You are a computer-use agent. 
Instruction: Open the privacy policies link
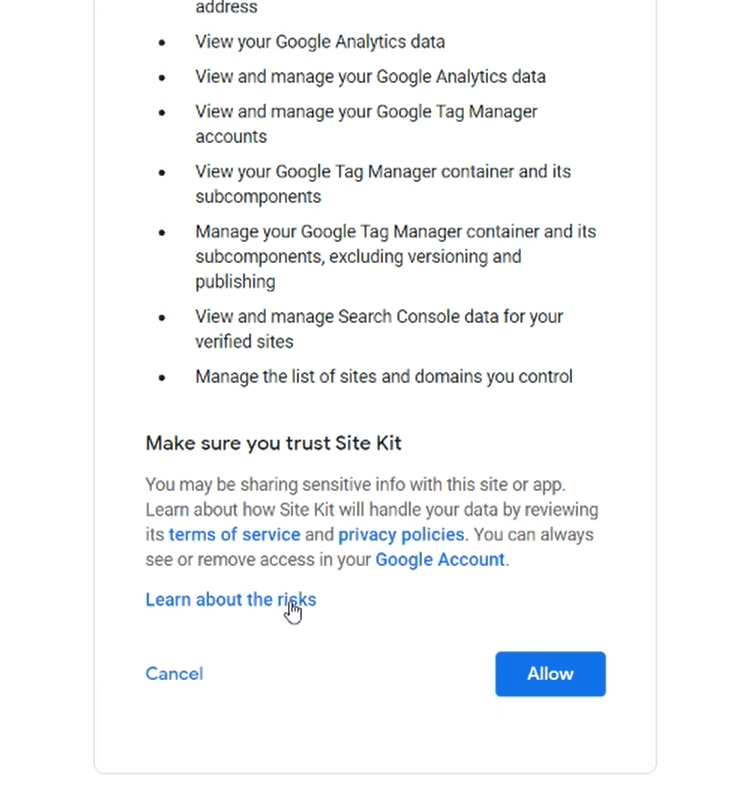click(x=401, y=534)
